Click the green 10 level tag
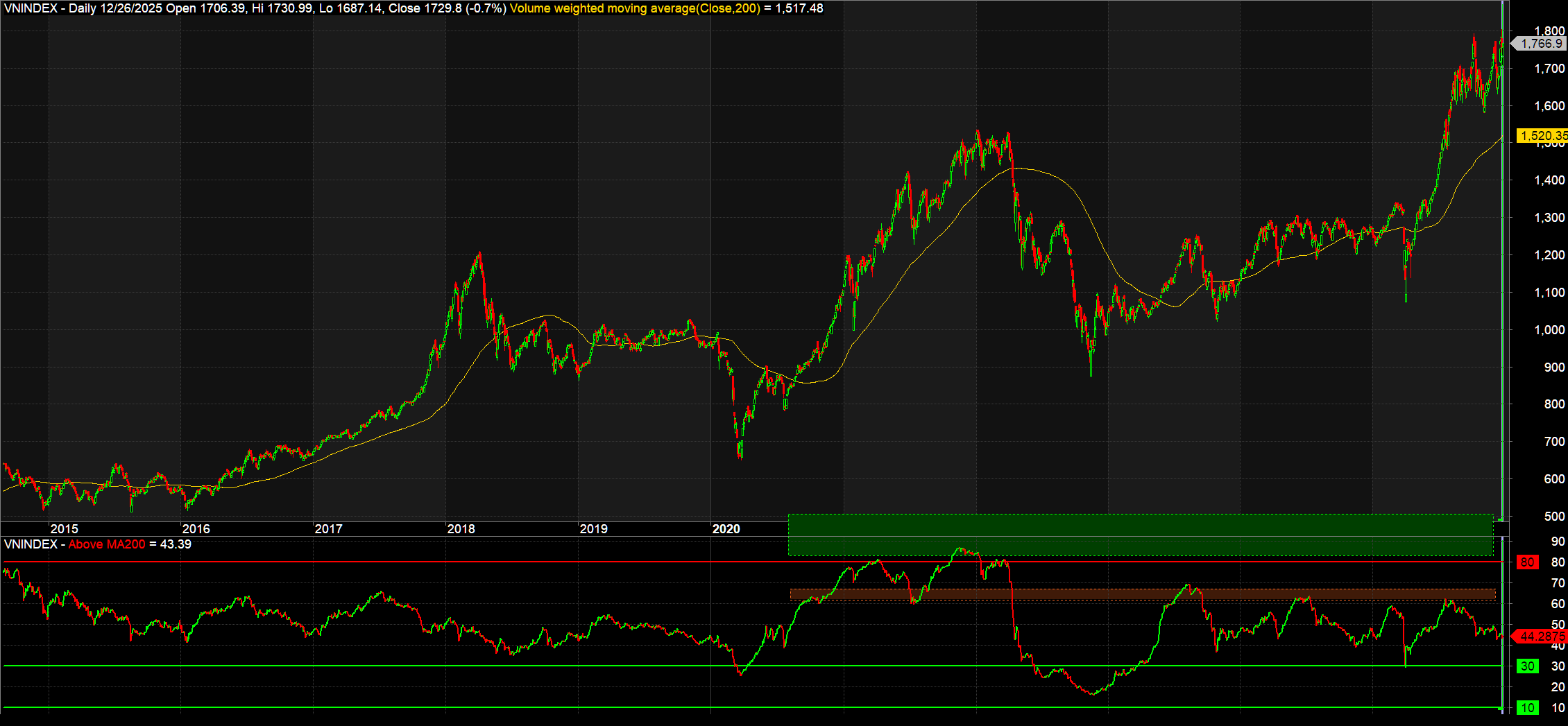The image size is (1568, 726). 1527,708
